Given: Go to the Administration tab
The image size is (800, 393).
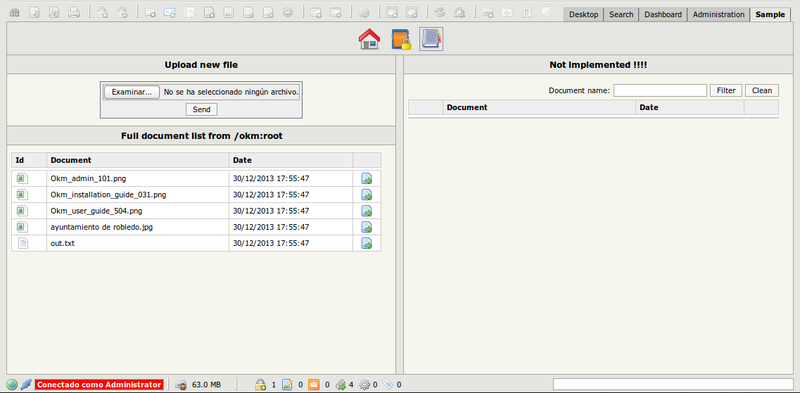Looking at the screenshot, I should tap(718, 15).
